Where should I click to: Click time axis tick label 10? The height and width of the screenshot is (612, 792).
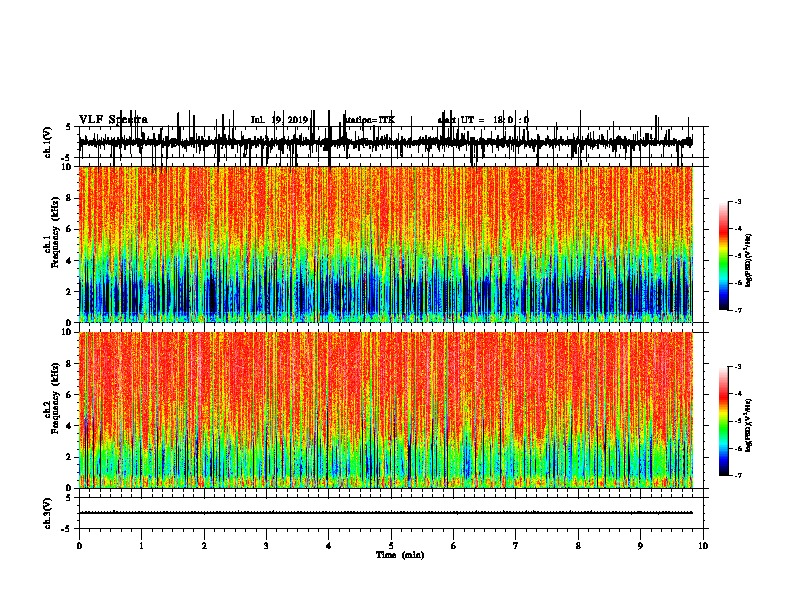pyautogui.click(x=703, y=546)
